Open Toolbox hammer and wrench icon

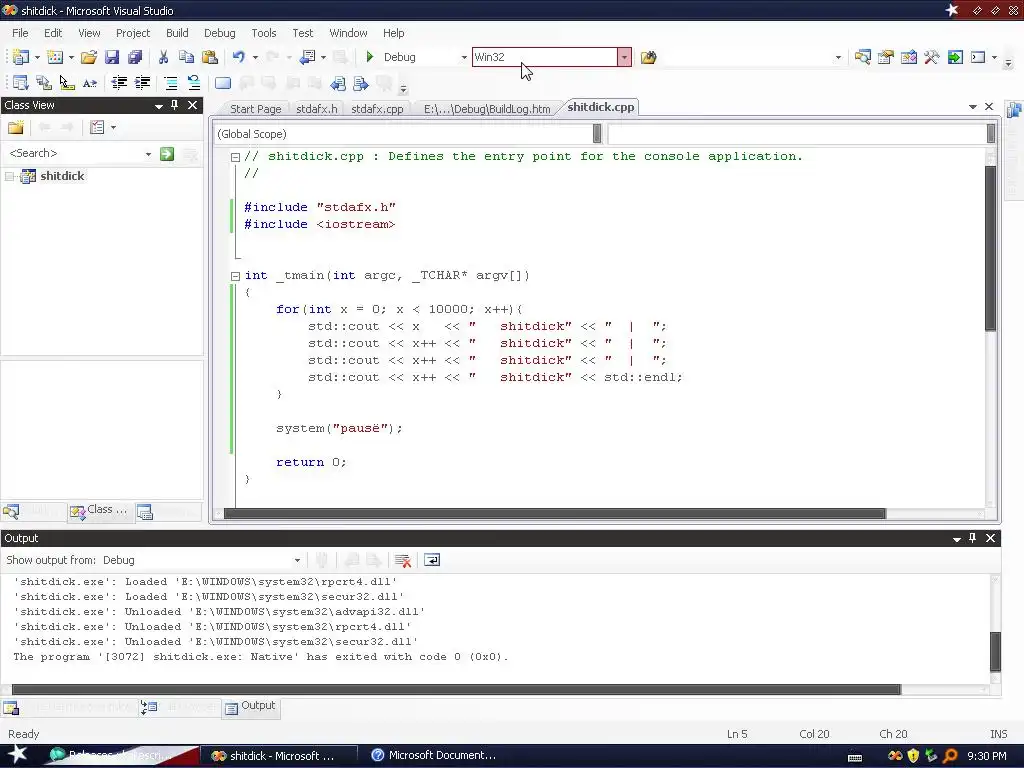click(932, 57)
